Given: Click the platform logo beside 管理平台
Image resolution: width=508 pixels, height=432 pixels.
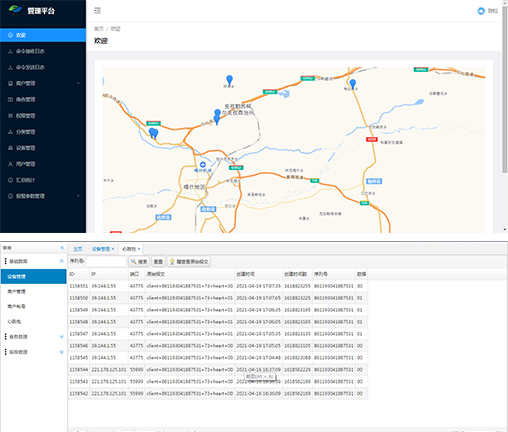Looking at the screenshot, I should coord(15,10).
